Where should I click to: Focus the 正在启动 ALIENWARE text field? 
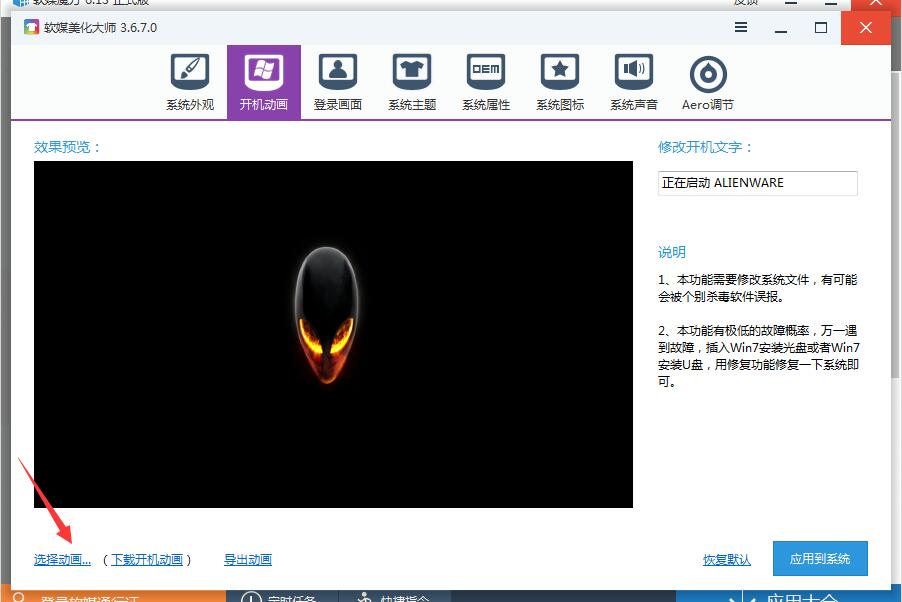tap(758, 183)
